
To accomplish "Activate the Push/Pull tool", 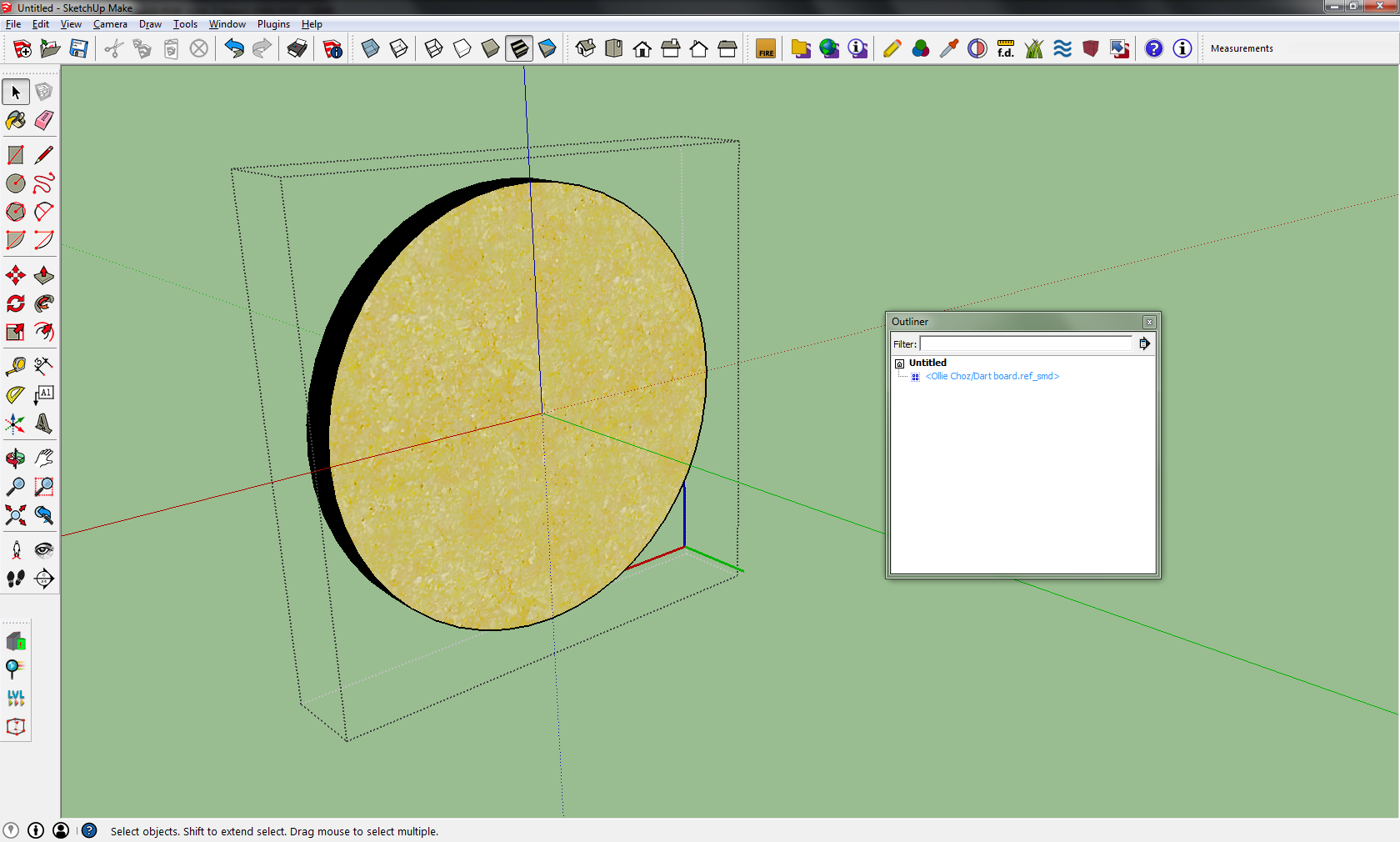I will (44, 276).
